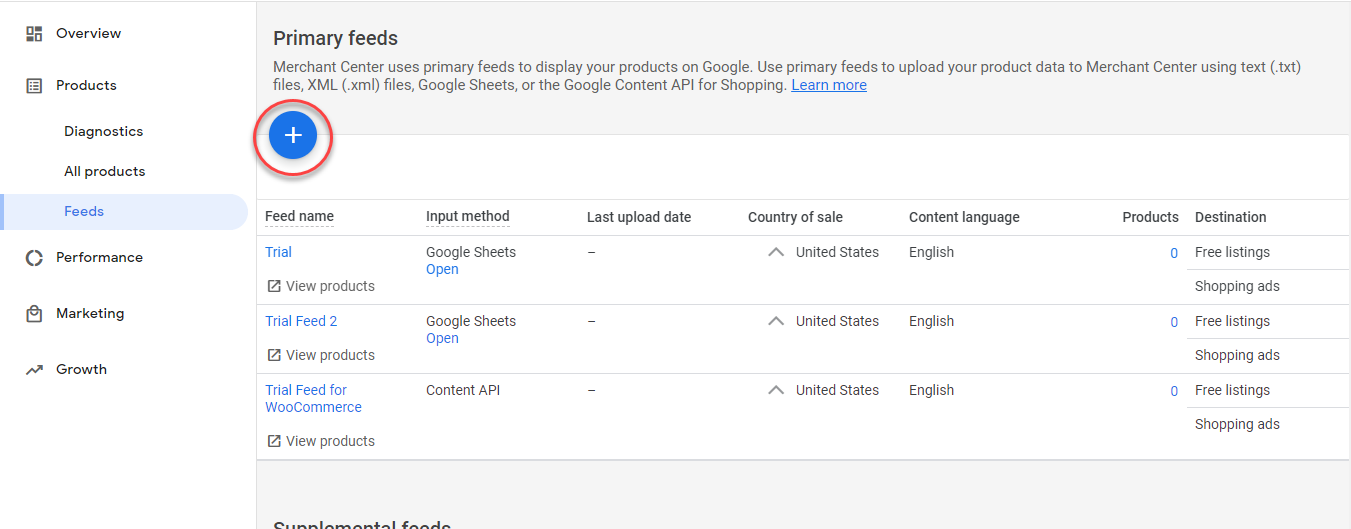Collapse country chevron in Trial Feed 2 row
Screen dimensions: 1351x529
coord(776,321)
